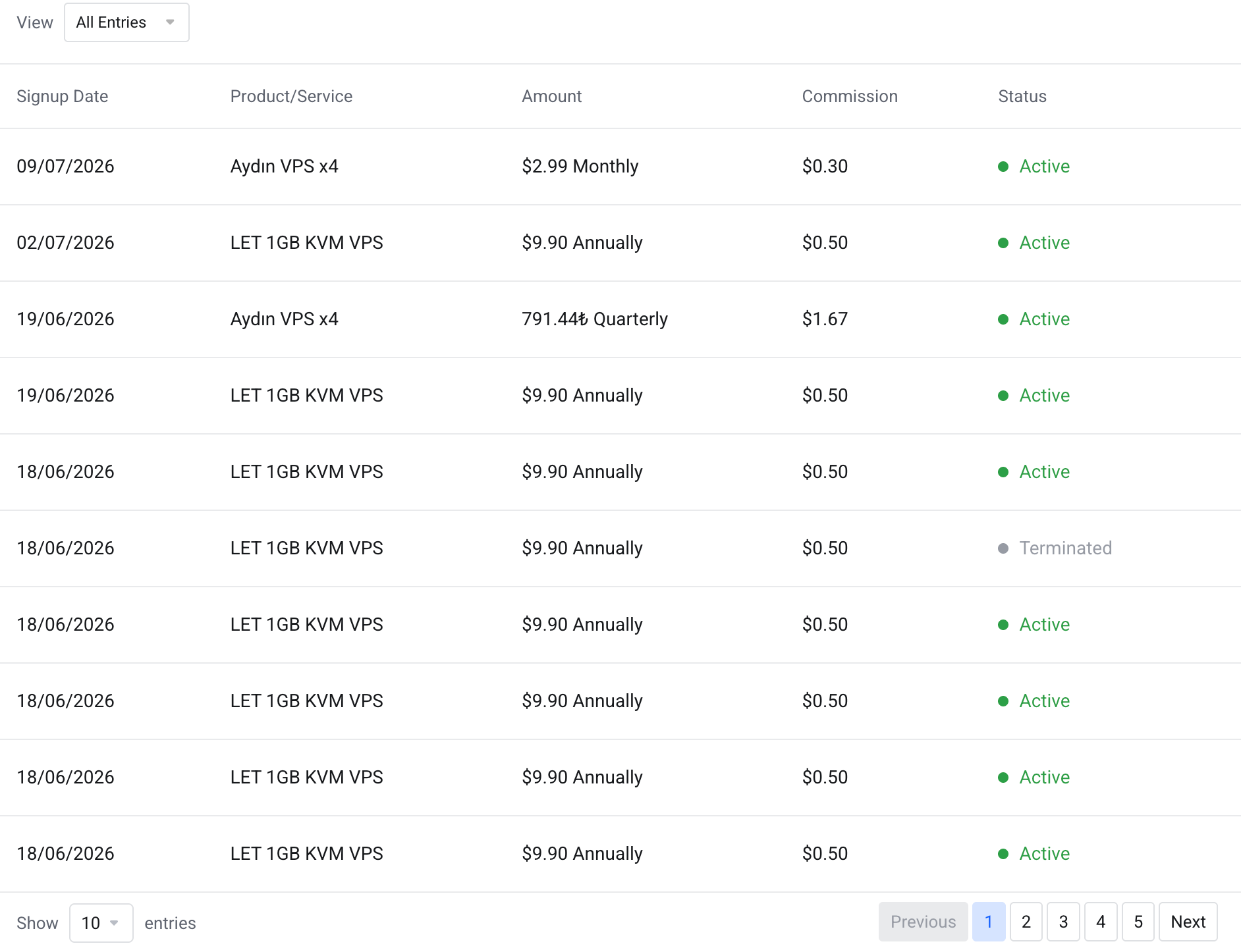This screenshot has height=952, width=1241.
Task: Sort by Product/Service column header
Action: 291,96
